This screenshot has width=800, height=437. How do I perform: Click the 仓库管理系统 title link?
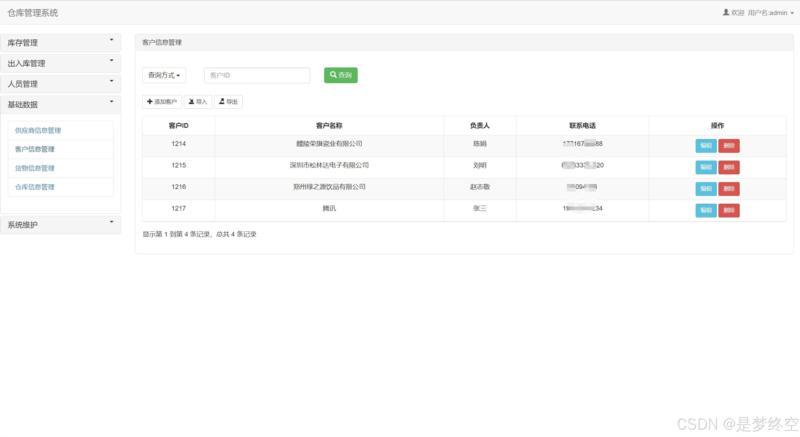point(33,13)
